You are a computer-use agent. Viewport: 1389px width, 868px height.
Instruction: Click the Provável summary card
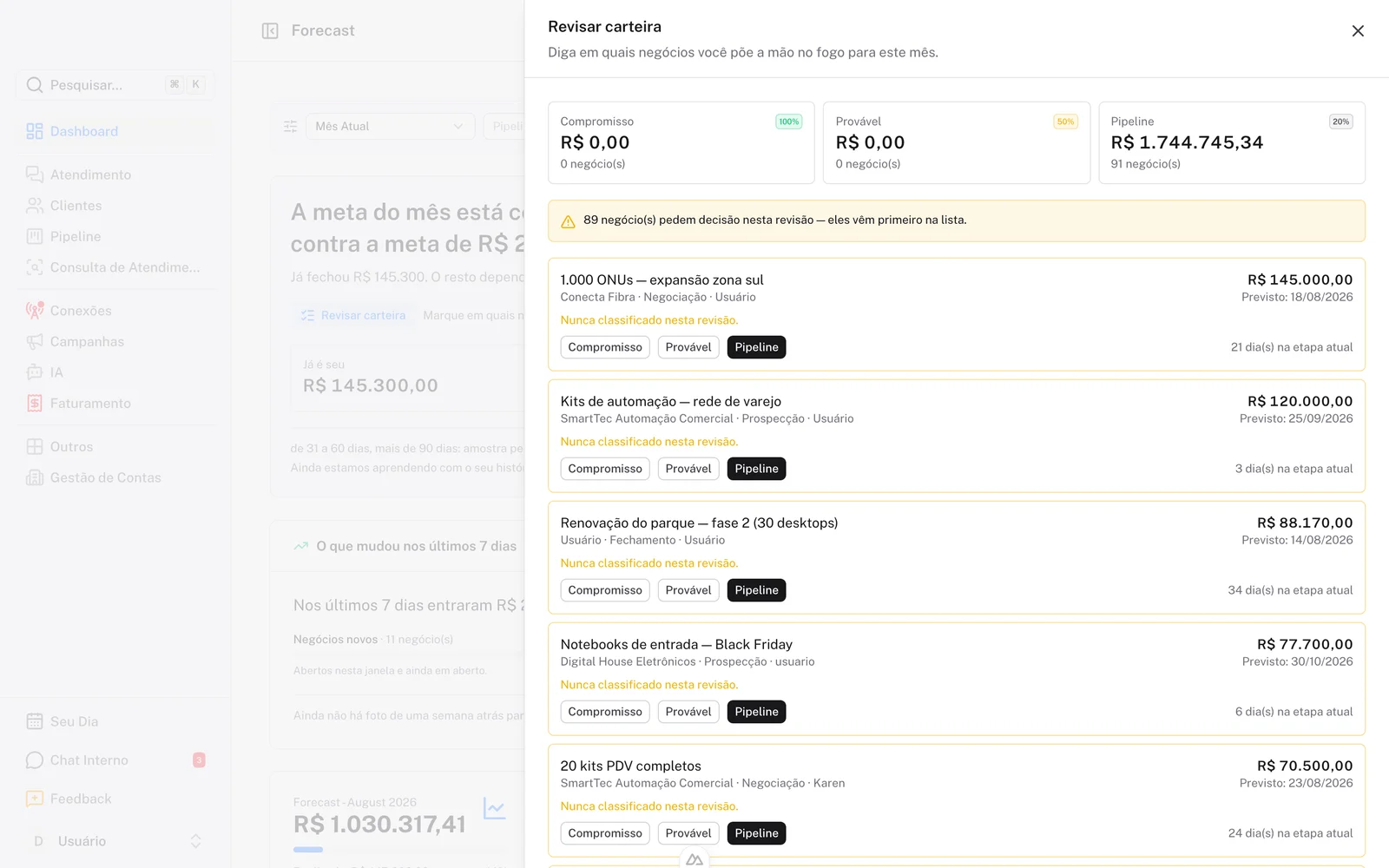pyautogui.click(x=957, y=143)
